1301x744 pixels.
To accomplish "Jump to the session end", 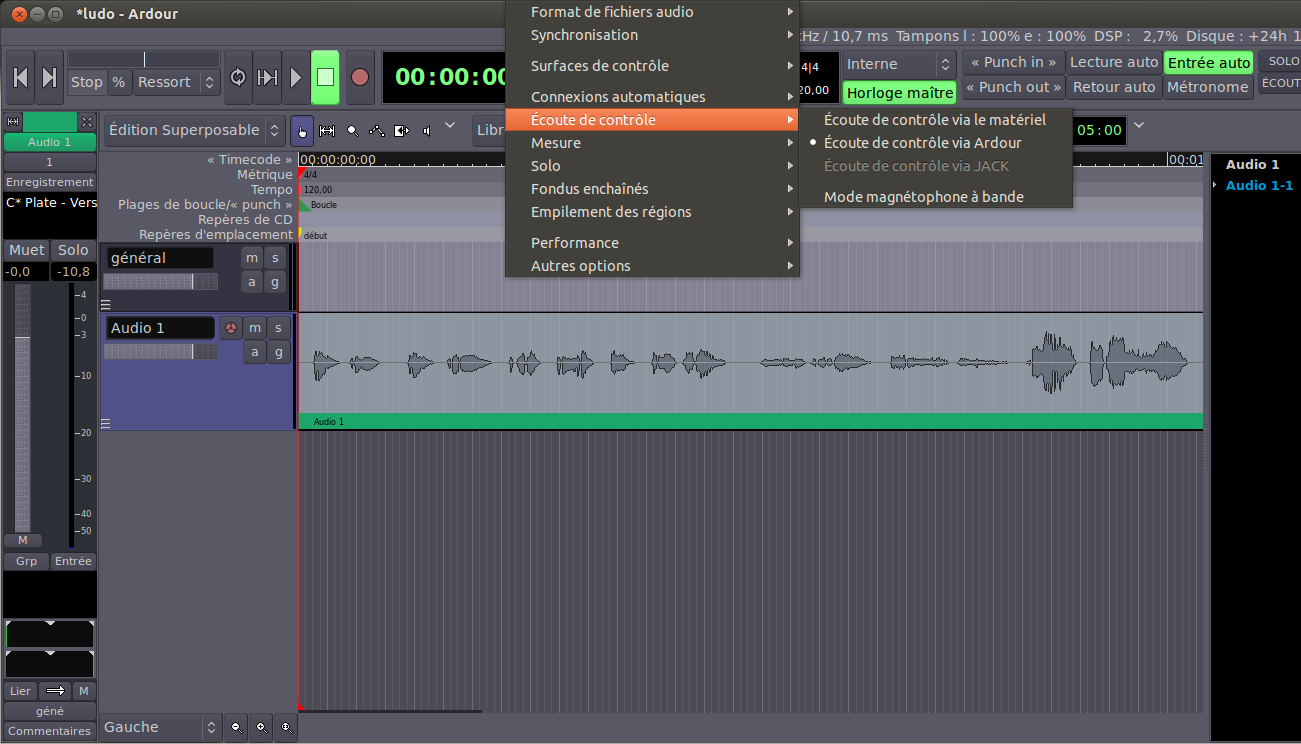I will (49, 78).
